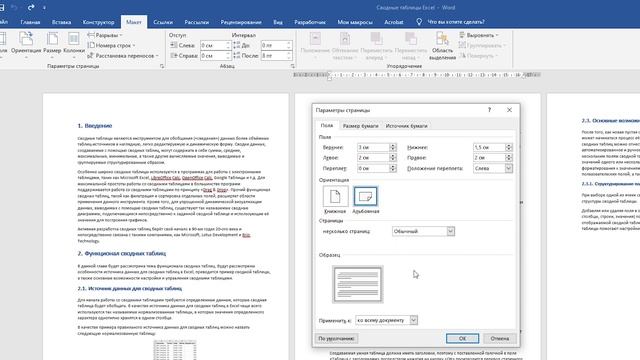Launch Page Setup dialog from ribbon group corner
Viewport: 640px width, 360px height.
[162, 66]
